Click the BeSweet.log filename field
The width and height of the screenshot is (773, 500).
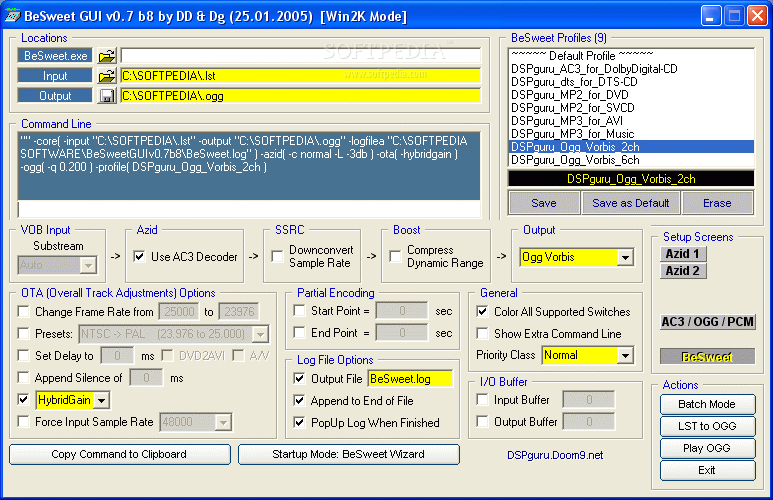point(410,379)
